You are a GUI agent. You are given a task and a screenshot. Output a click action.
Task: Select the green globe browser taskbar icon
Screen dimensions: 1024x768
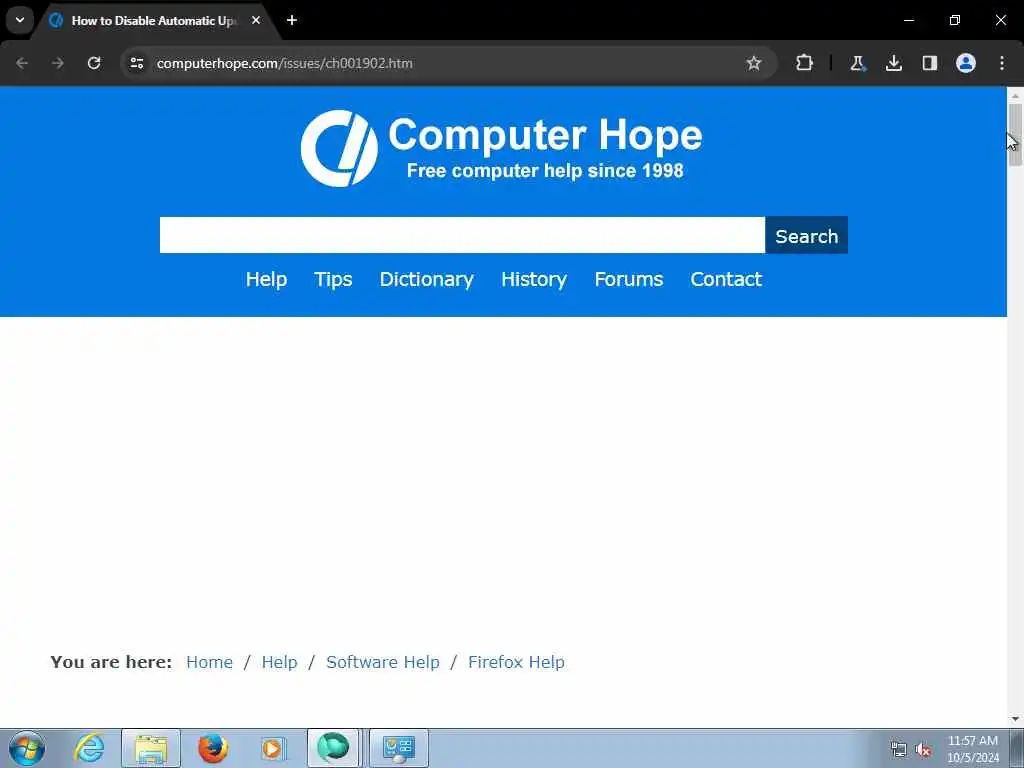pos(333,748)
